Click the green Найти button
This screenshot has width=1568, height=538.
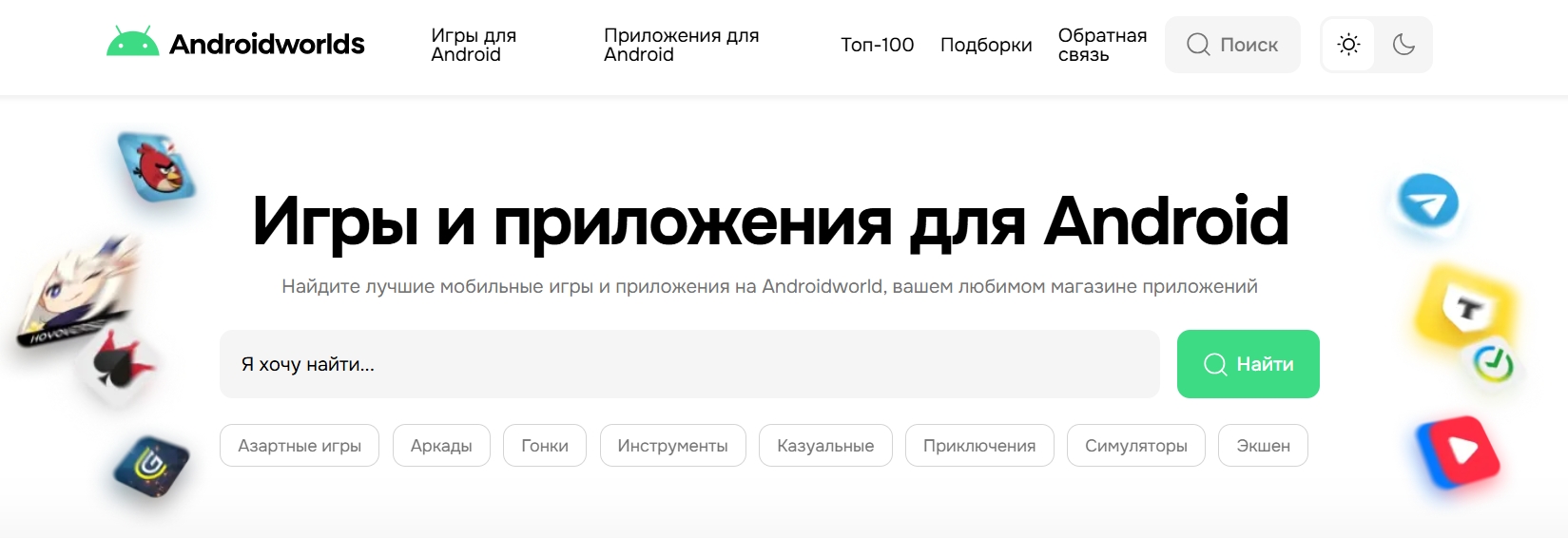[x=1248, y=364]
